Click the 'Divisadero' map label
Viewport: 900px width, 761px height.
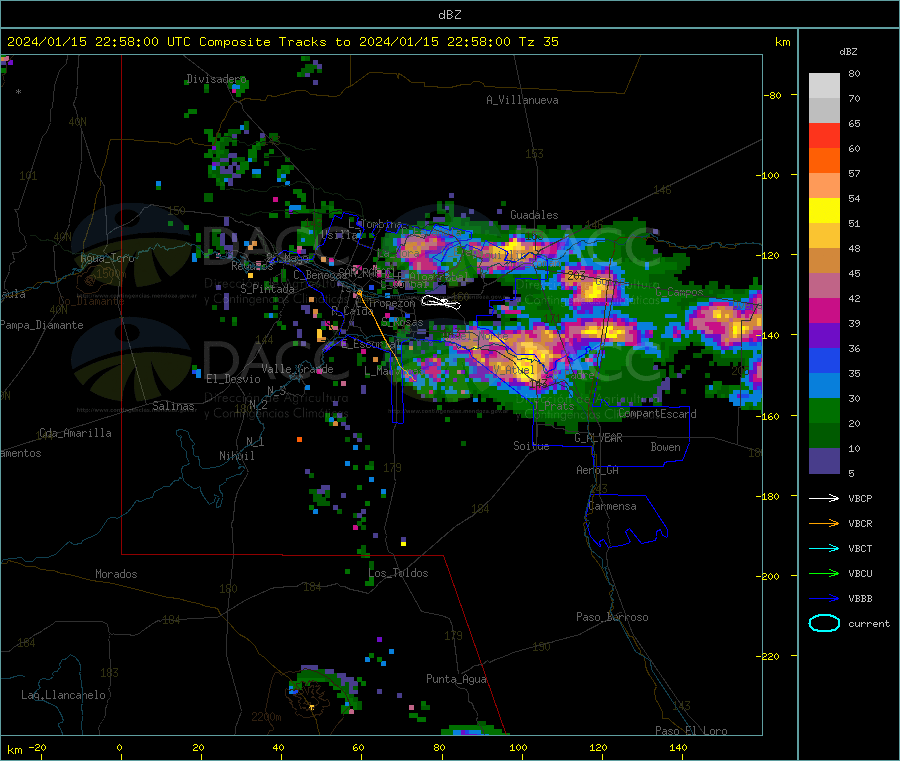(216, 79)
